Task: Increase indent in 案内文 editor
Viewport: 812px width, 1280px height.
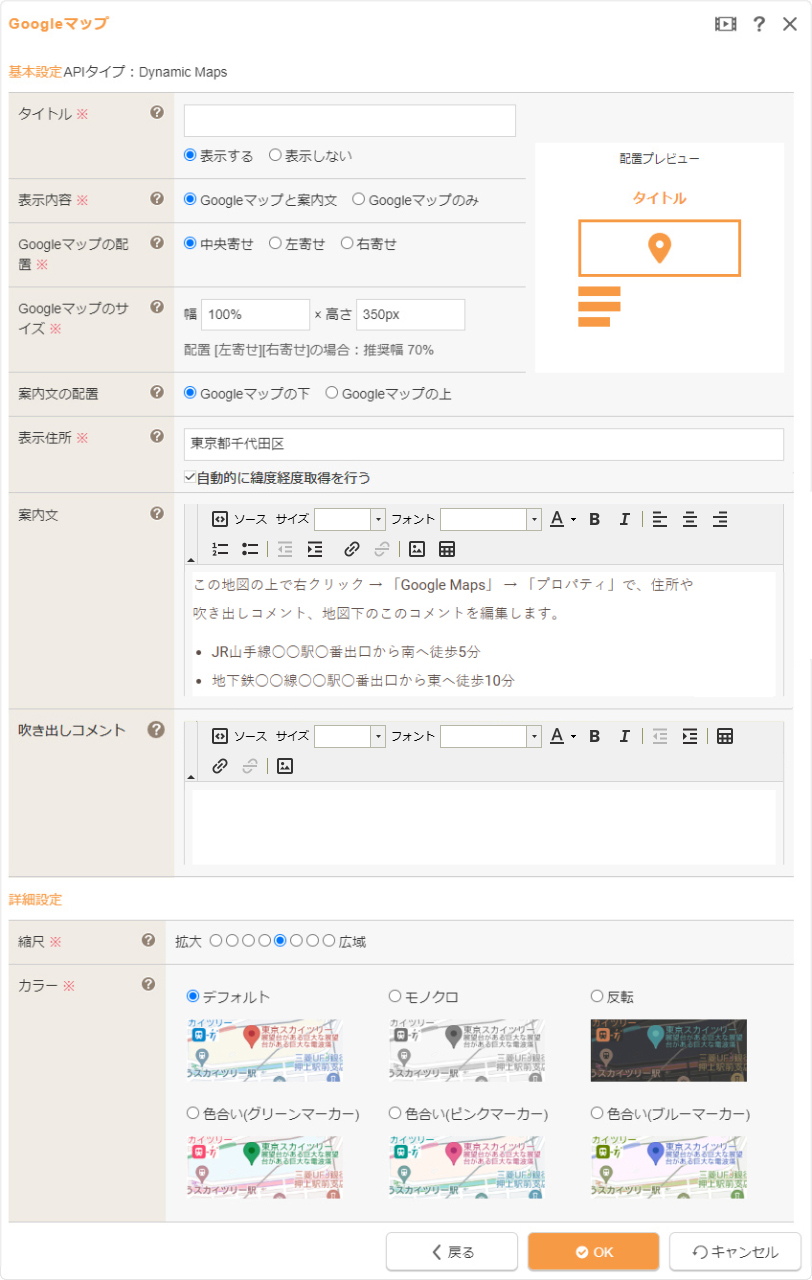Action: 315,549
